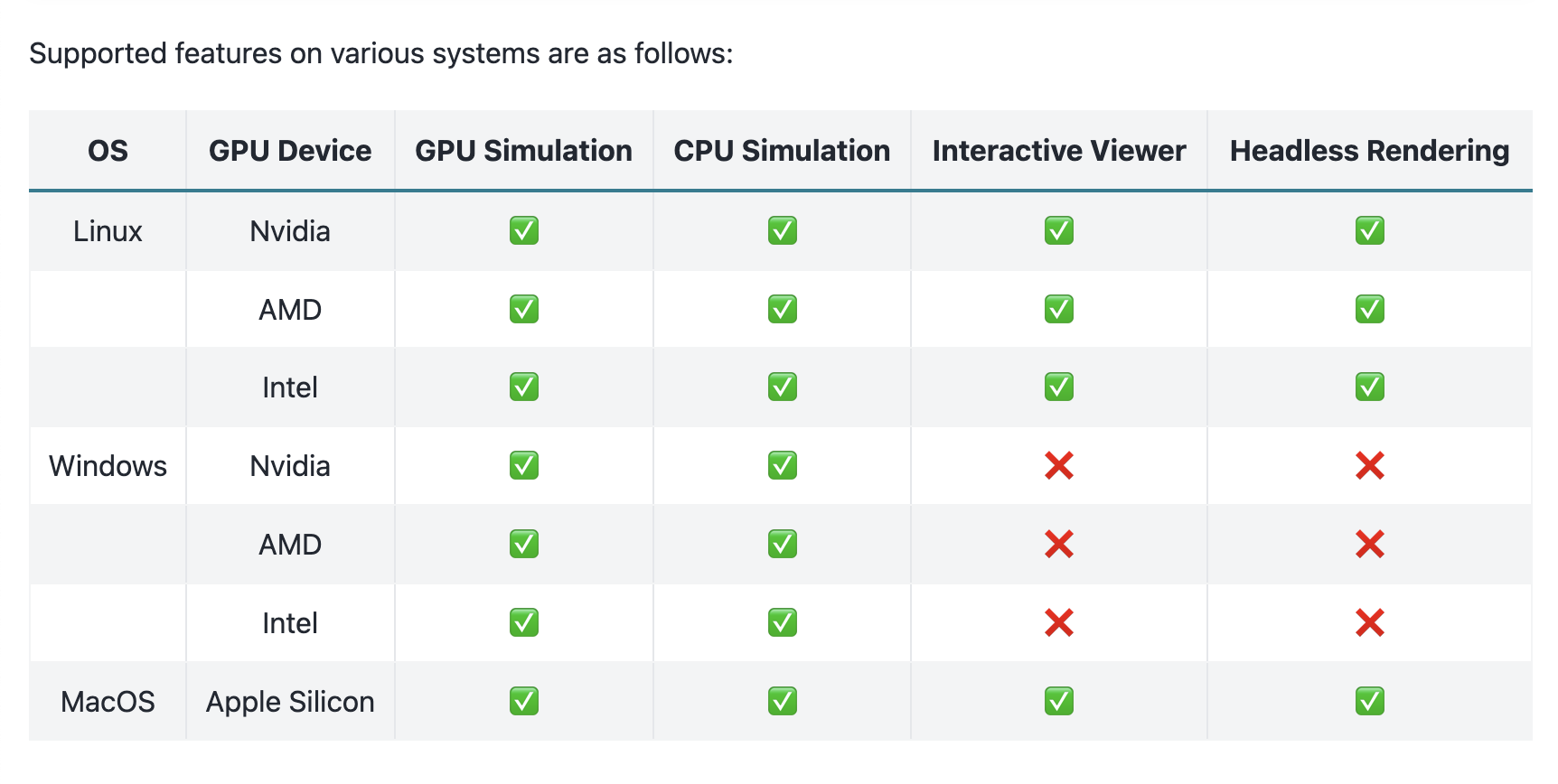Click the Windows AMD Headless Rendering red cross
The height and width of the screenshot is (784, 1558).
[1369, 545]
